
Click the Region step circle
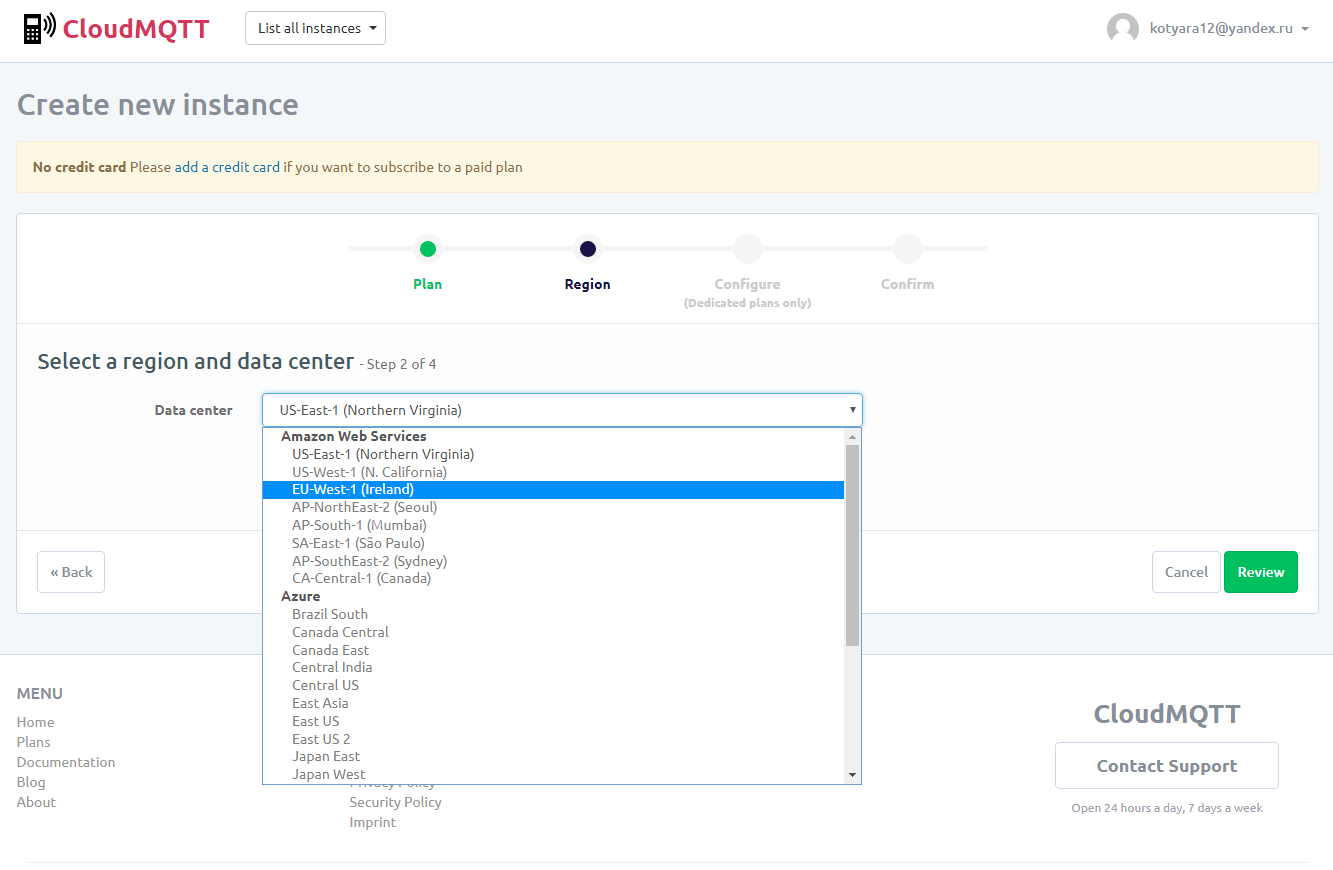click(x=587, y=249)
